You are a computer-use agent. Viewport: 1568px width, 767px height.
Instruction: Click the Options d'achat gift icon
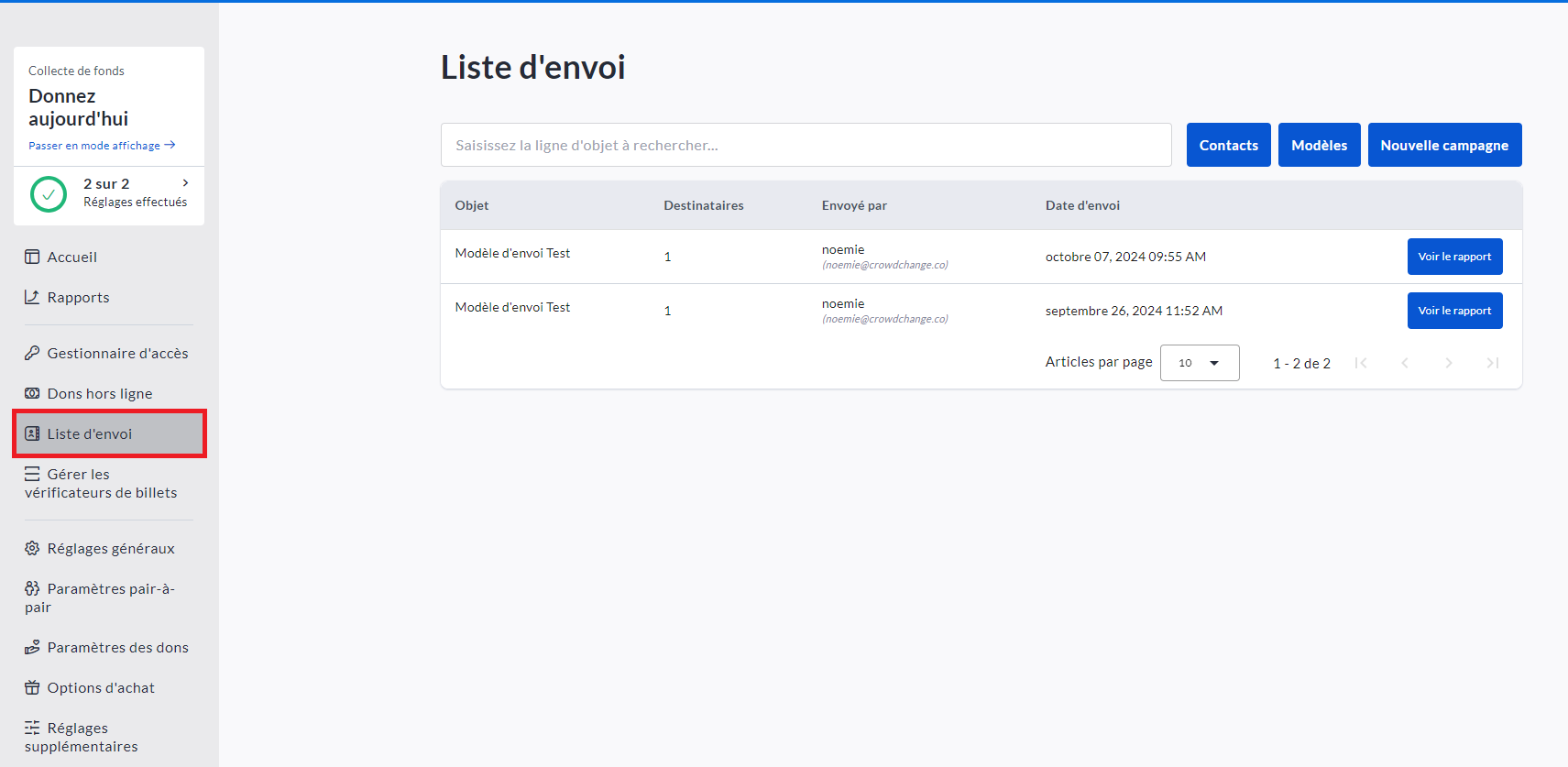click(x=32, y=687)
